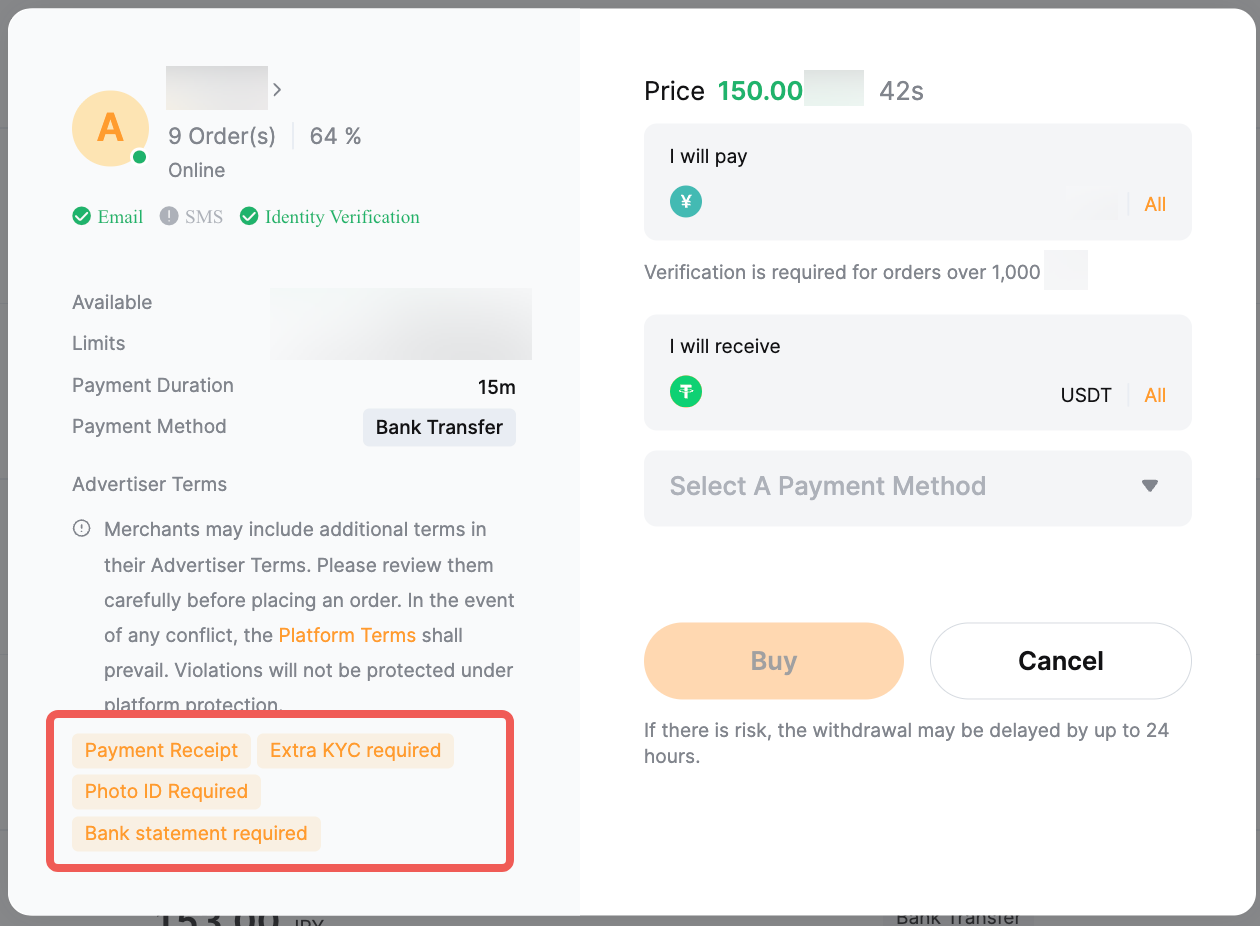Open the Platform Terms link
Viewport: 1260px width, 926px height.
pos(347,636)
